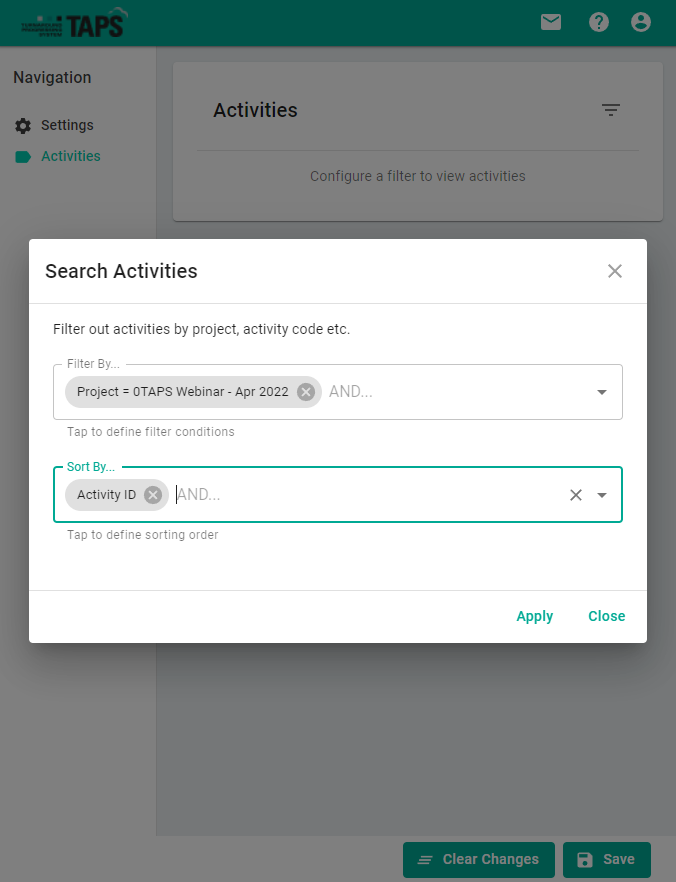Open the Settings navigation item
676x882 pixels.
pyautogui.click(x=67, y=125)
